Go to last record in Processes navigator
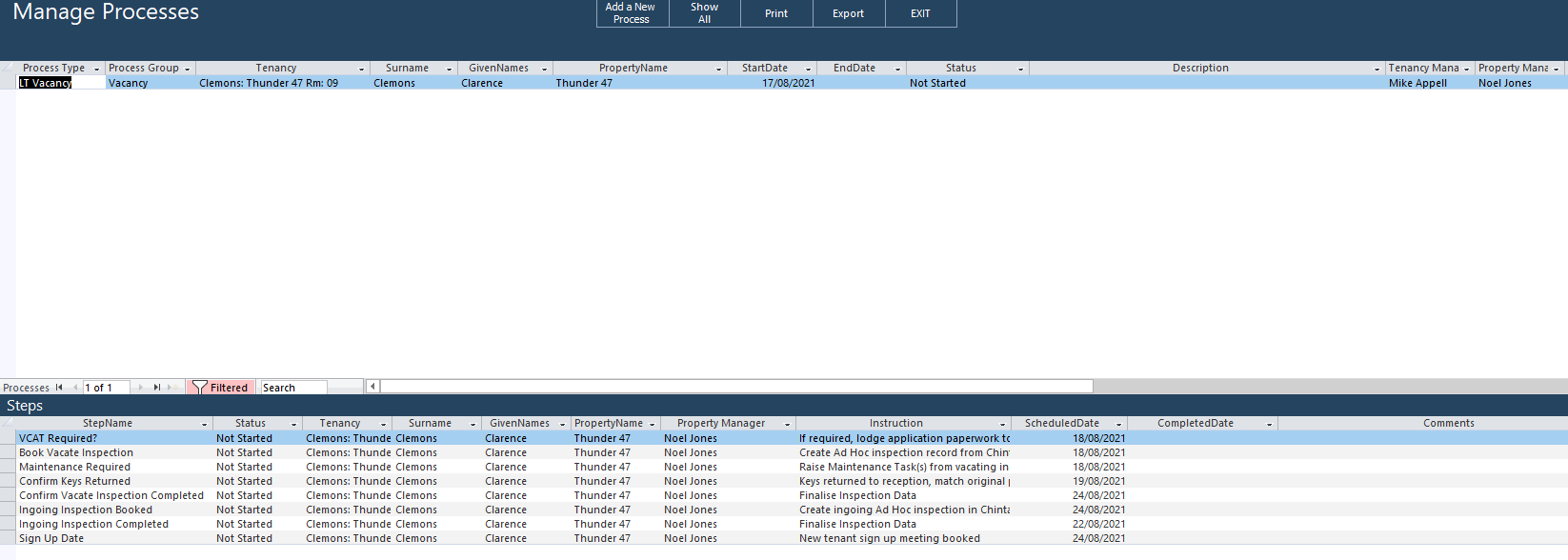Image resolution: width=1568 pixels, height=560 pixels. [x=156, y=388]
